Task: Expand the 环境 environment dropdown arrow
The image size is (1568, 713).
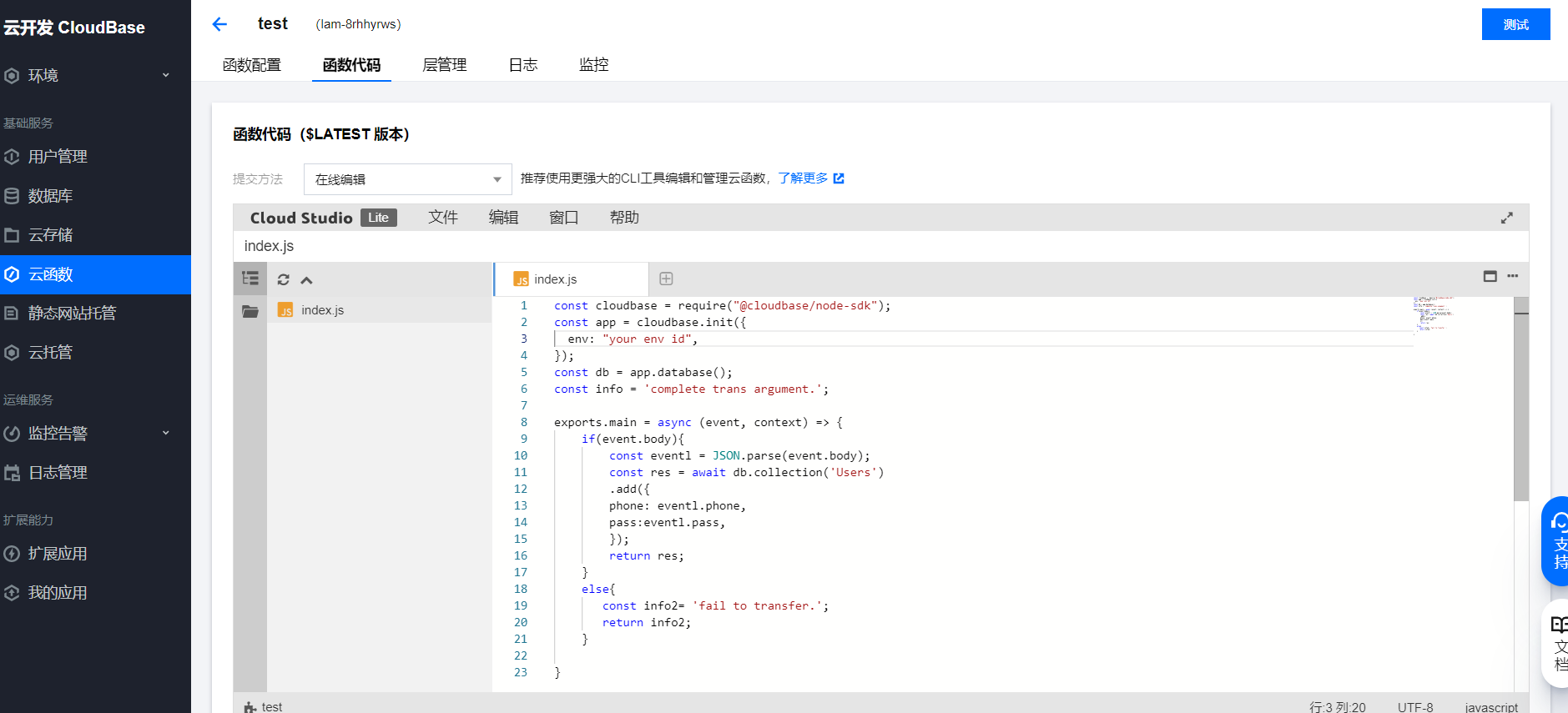Action: click(165, 76)
